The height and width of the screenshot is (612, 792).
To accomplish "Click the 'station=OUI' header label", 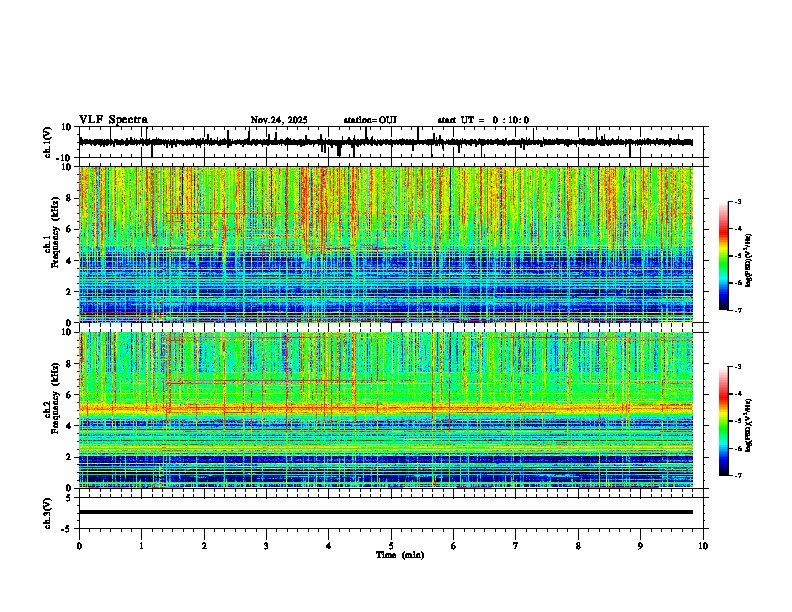I will (370, 120).
